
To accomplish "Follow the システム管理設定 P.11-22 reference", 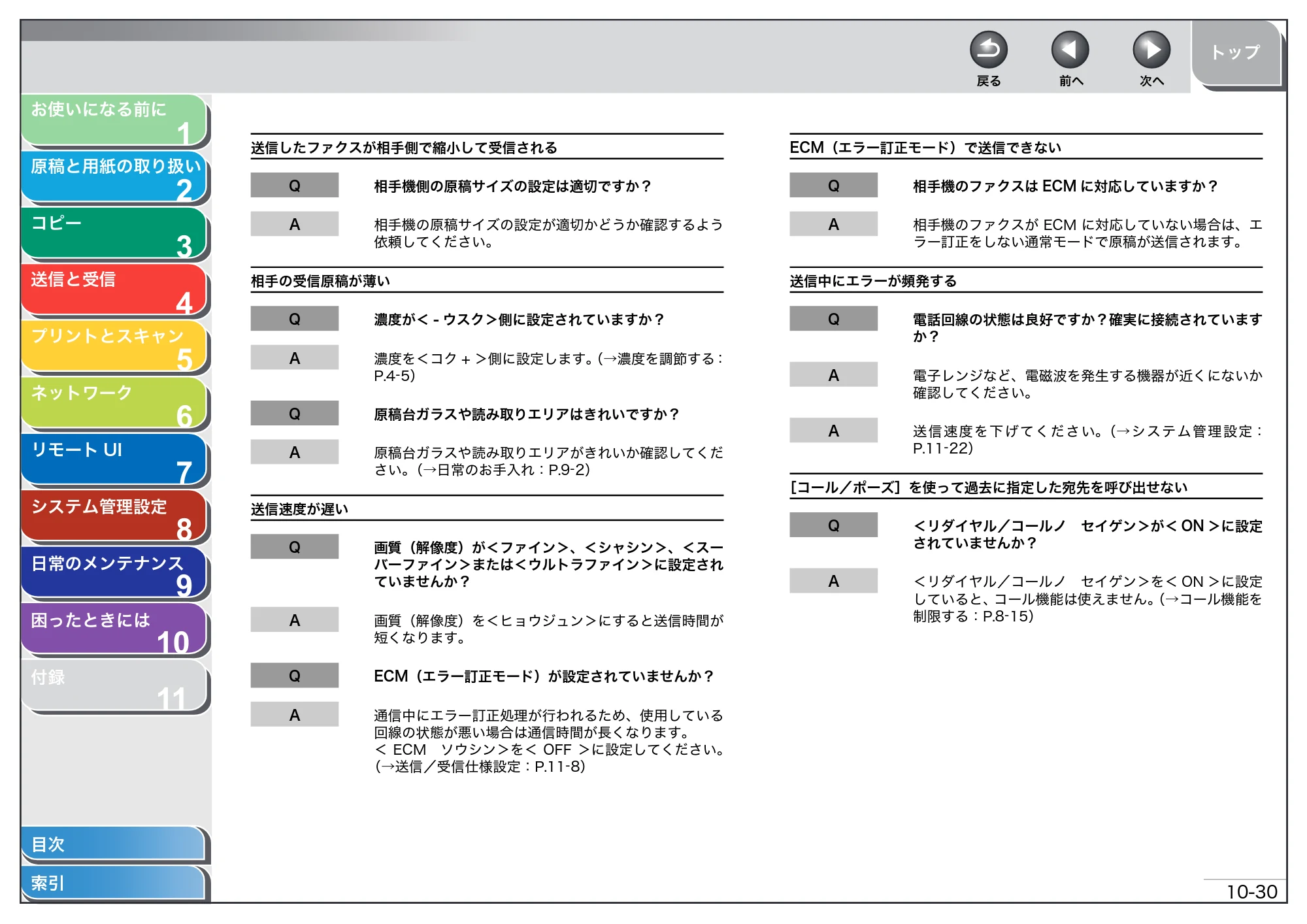I will point(1087,440).
